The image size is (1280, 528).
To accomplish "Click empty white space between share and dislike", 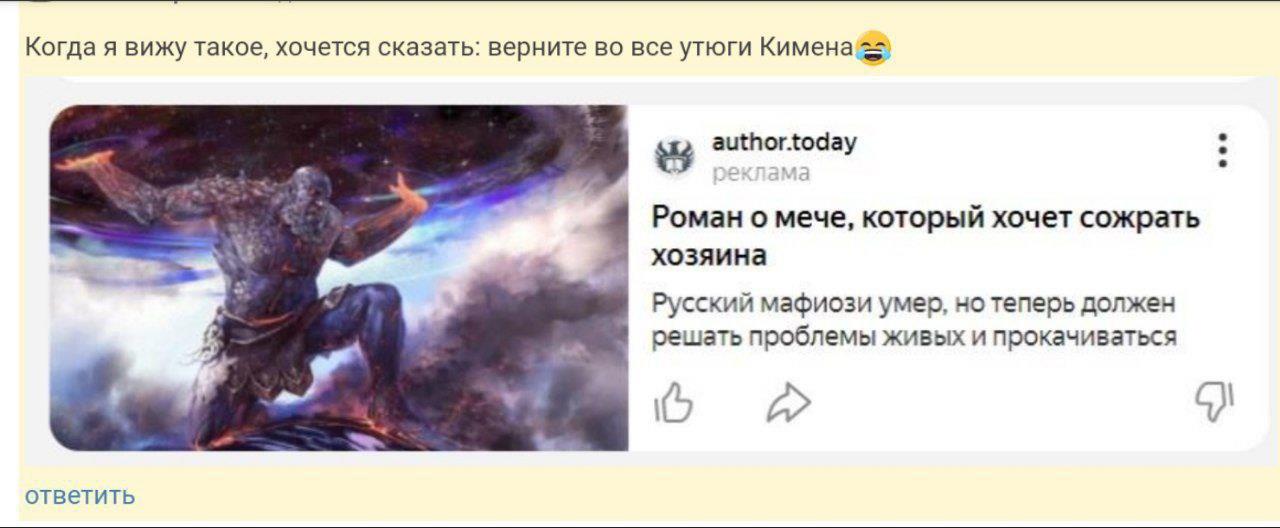I will tap(1000, 404).
